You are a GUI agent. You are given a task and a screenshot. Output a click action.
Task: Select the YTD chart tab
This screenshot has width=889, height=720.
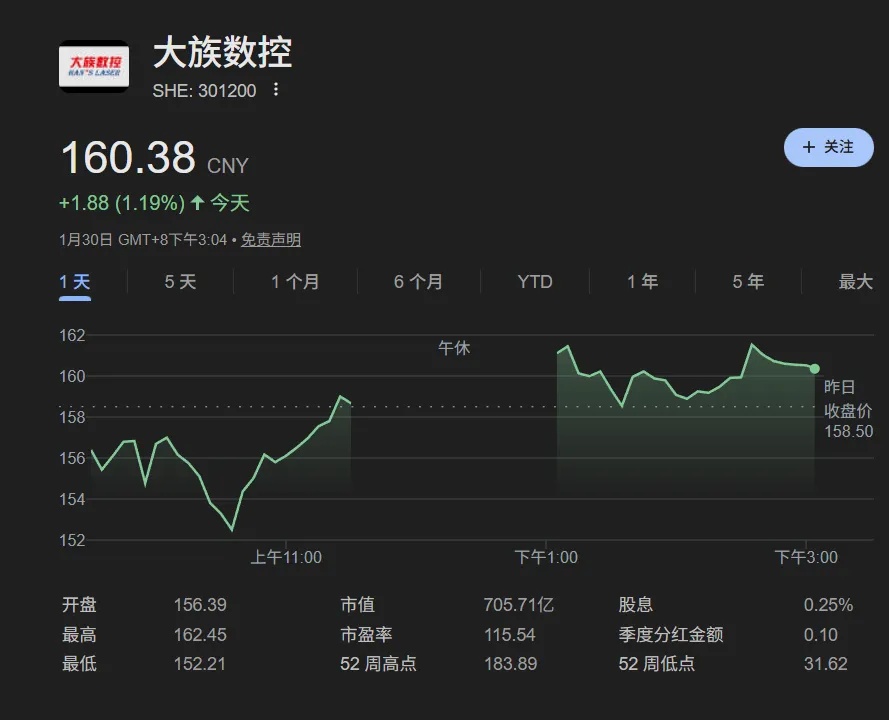[535, 282]
